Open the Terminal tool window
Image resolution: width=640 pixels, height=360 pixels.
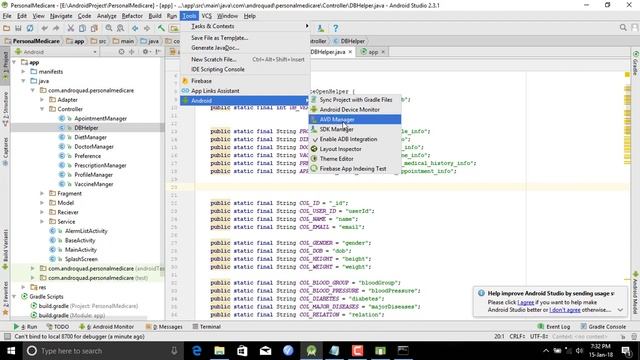(x=207, y=327)
